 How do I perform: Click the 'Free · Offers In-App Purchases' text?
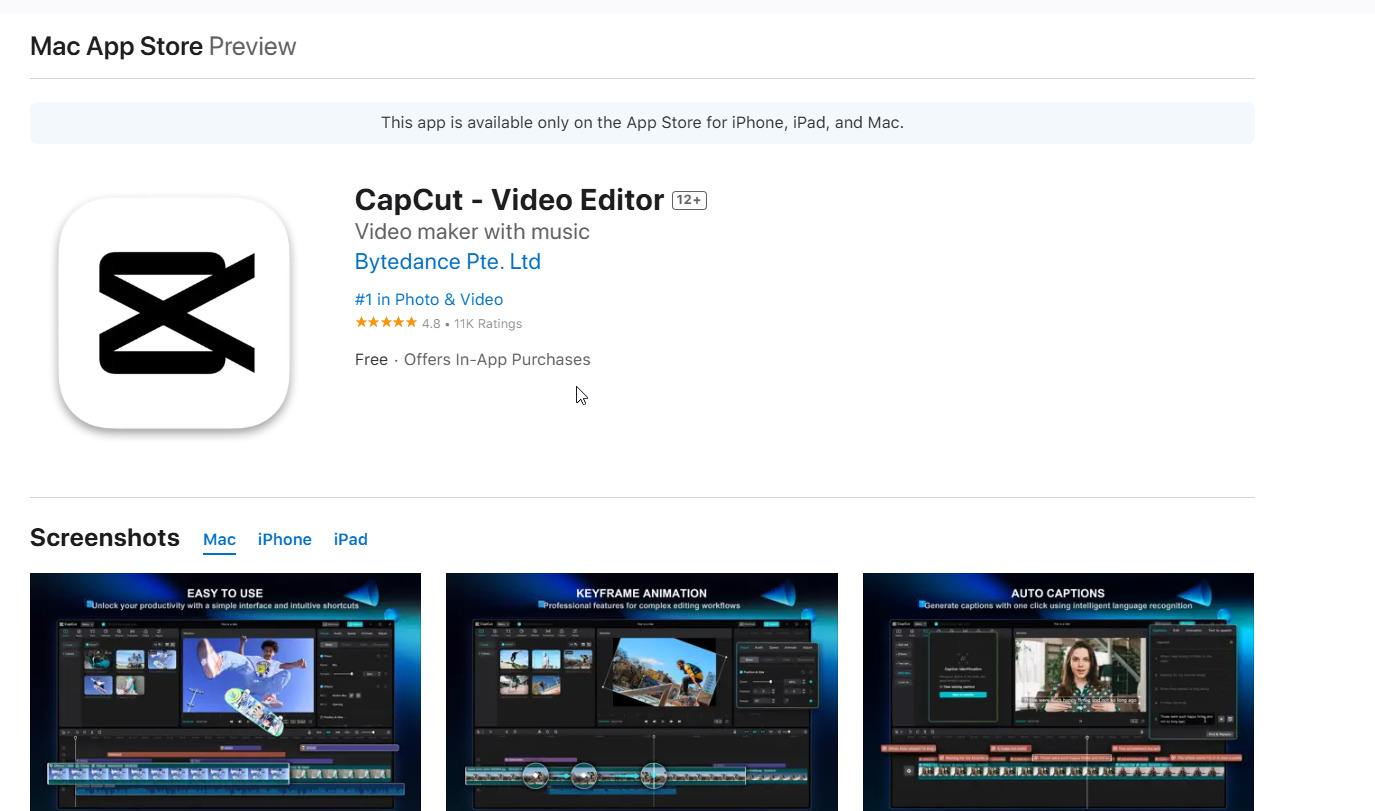[x=473, y=360]
